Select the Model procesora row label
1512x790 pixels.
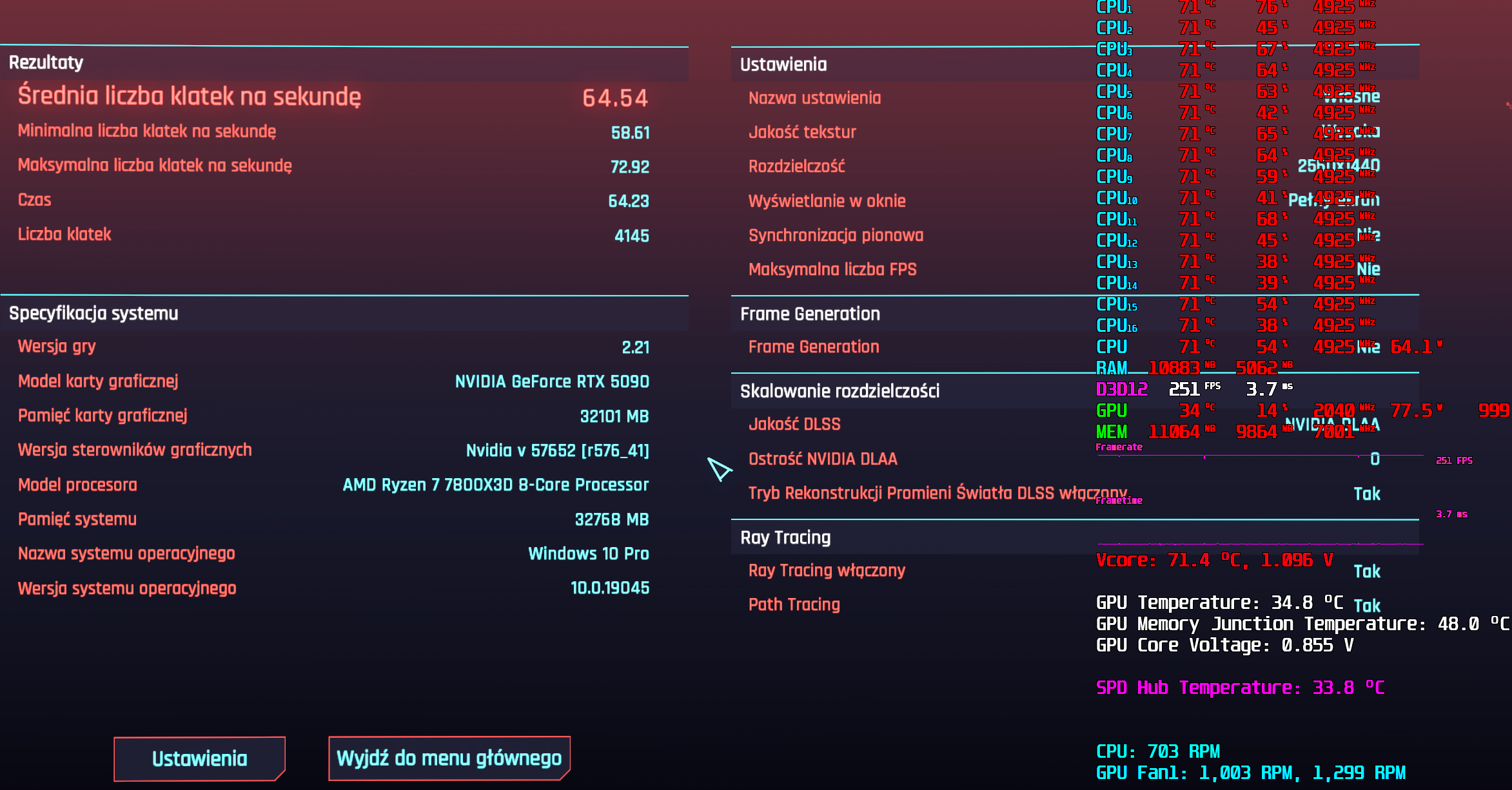(77, 485)
